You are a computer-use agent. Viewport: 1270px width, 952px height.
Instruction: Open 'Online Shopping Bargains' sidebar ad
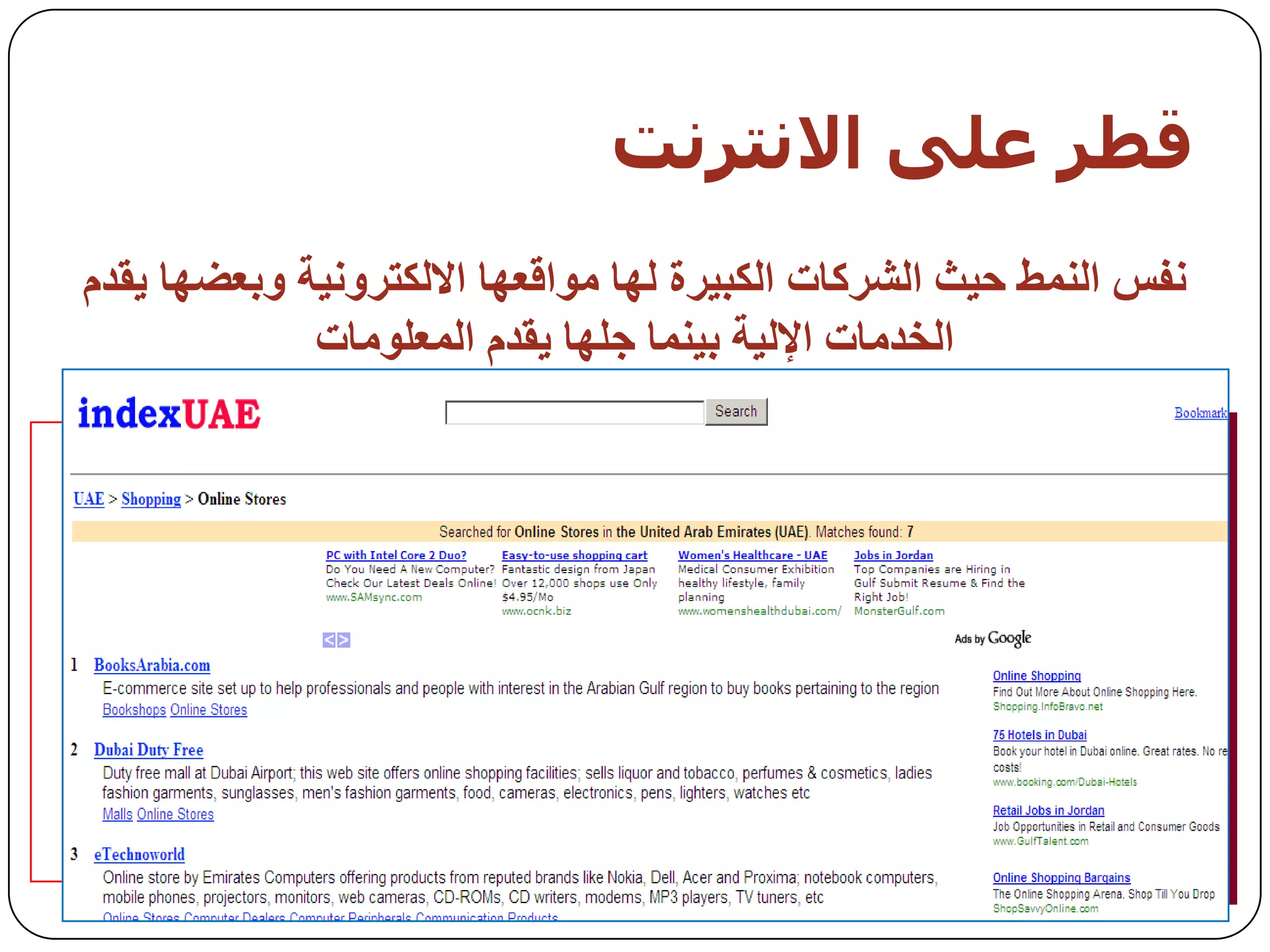1061,878
